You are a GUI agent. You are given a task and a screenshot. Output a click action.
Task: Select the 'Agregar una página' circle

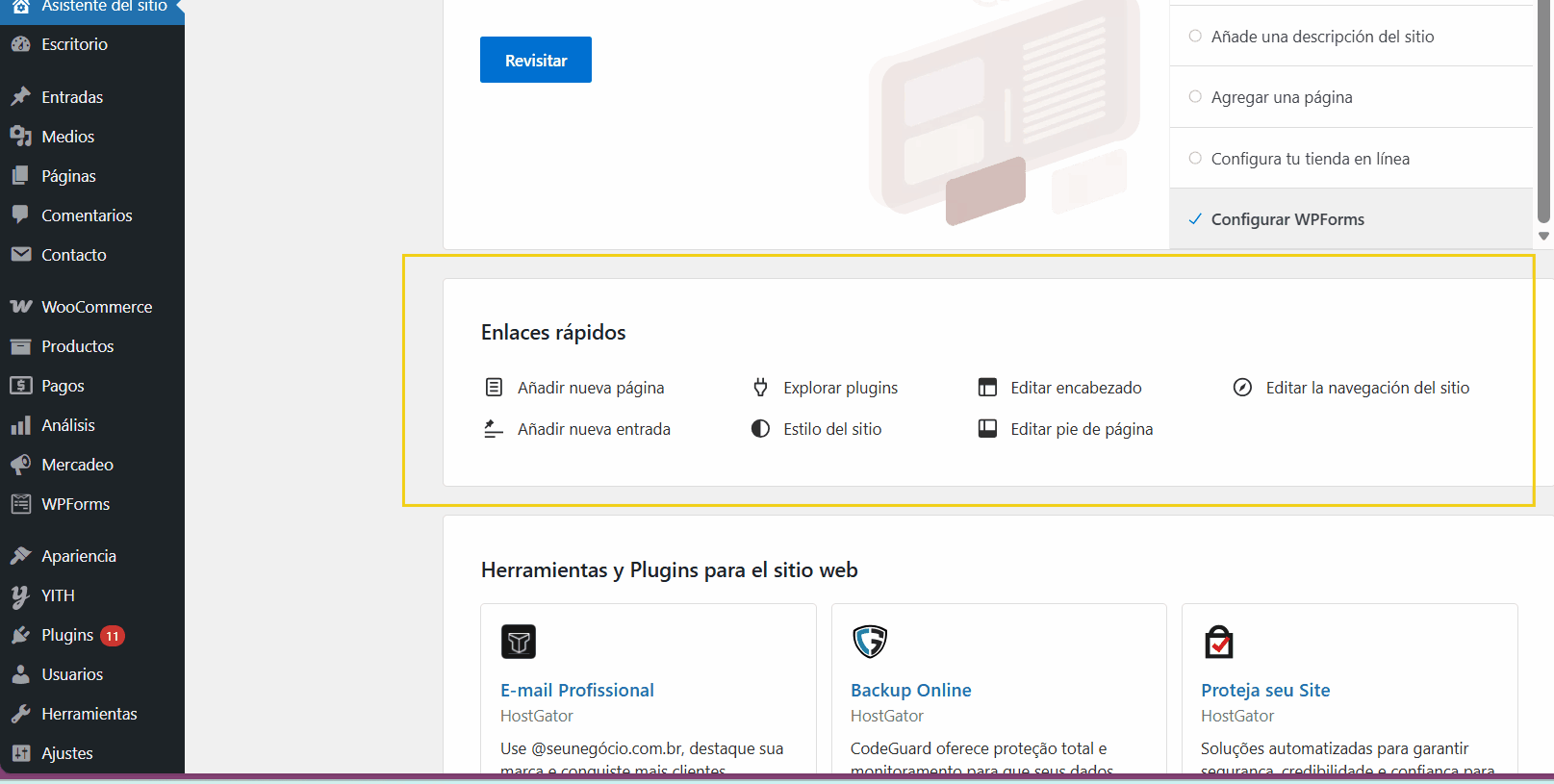pyautogui.click(x=1195, y=97)
